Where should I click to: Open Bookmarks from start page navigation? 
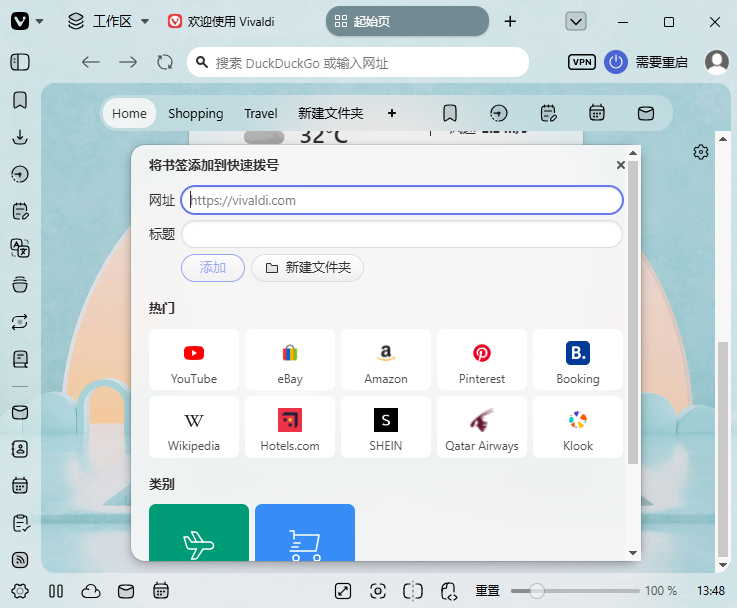pos(450,113)
